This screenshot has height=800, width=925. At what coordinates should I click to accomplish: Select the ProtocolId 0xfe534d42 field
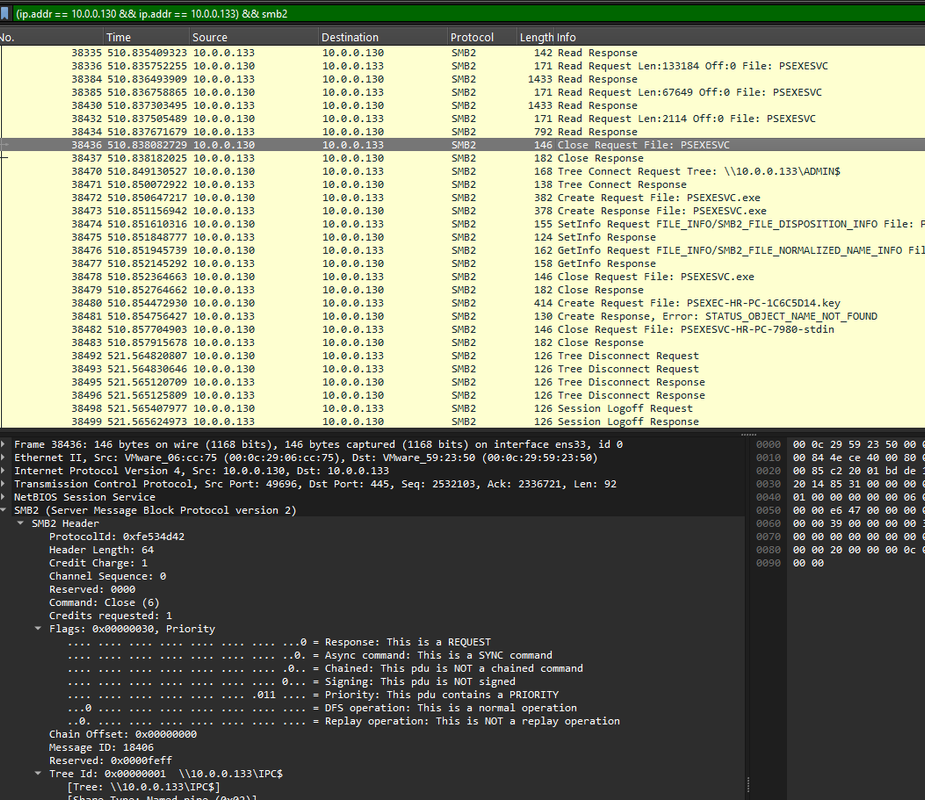tap(117, 536)
